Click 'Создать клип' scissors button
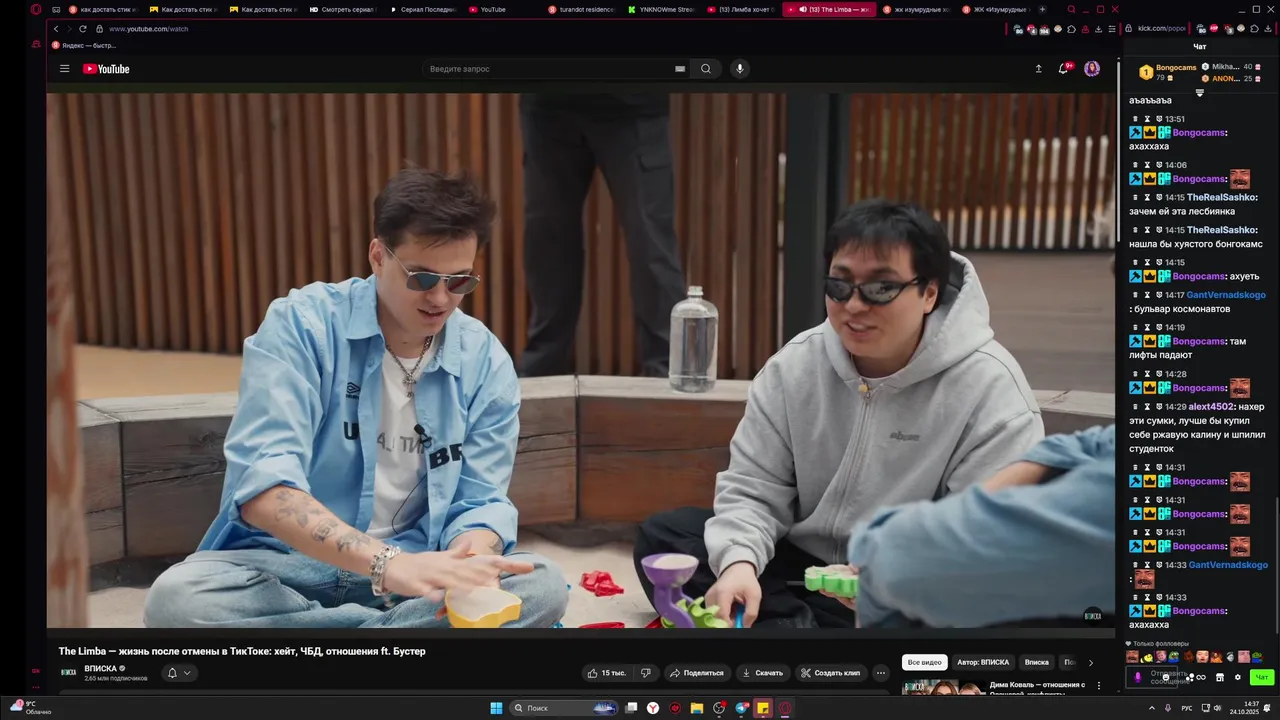Screen dimensions: 1280x720 tap(831, 673)
